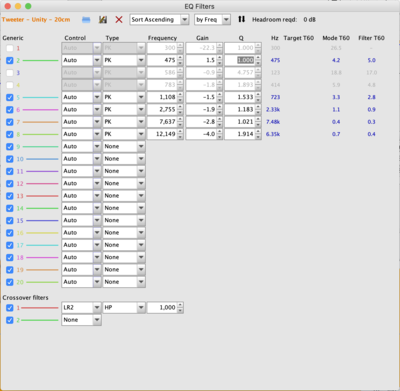This screenshot has width=400, height=391.
Task: Toggle filter 20 checkbox
Action: point(10,282)
